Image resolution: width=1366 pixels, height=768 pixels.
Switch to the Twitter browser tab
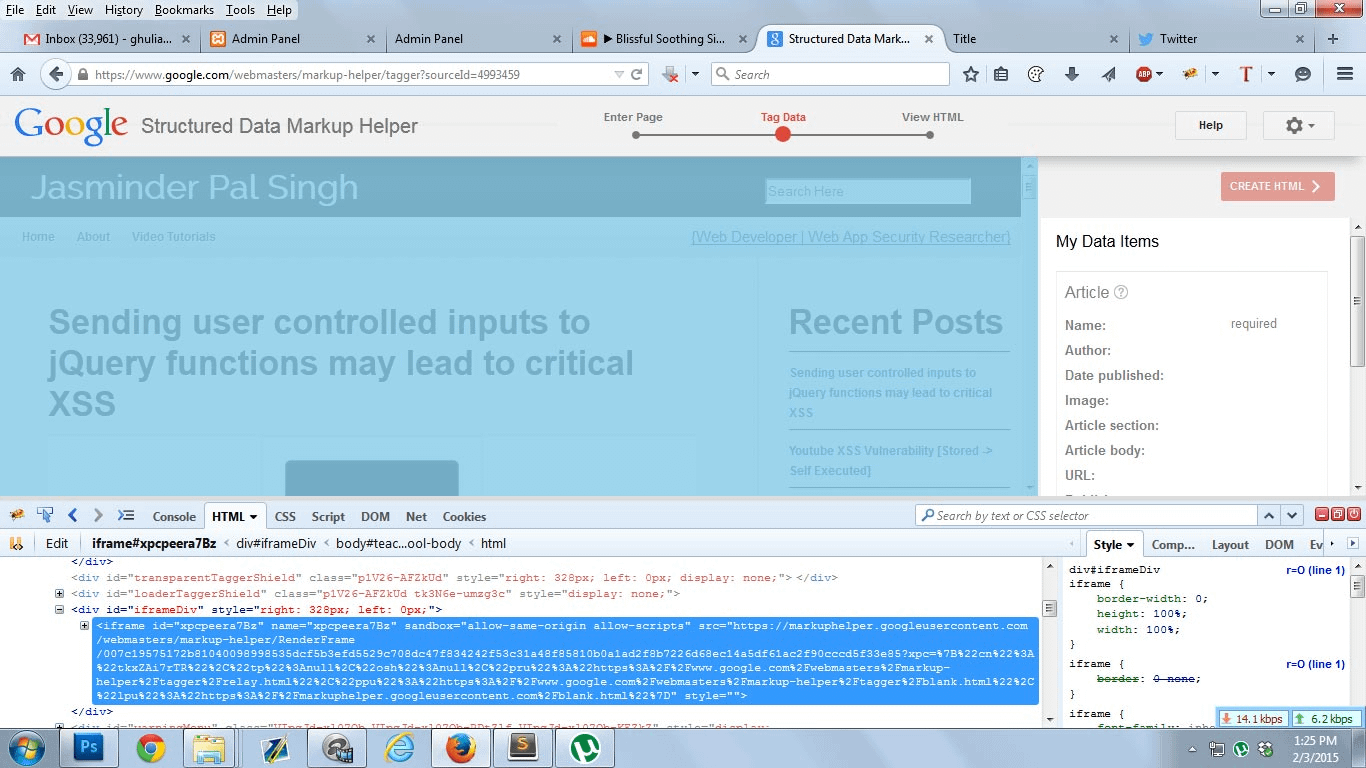coord(1221,39)
